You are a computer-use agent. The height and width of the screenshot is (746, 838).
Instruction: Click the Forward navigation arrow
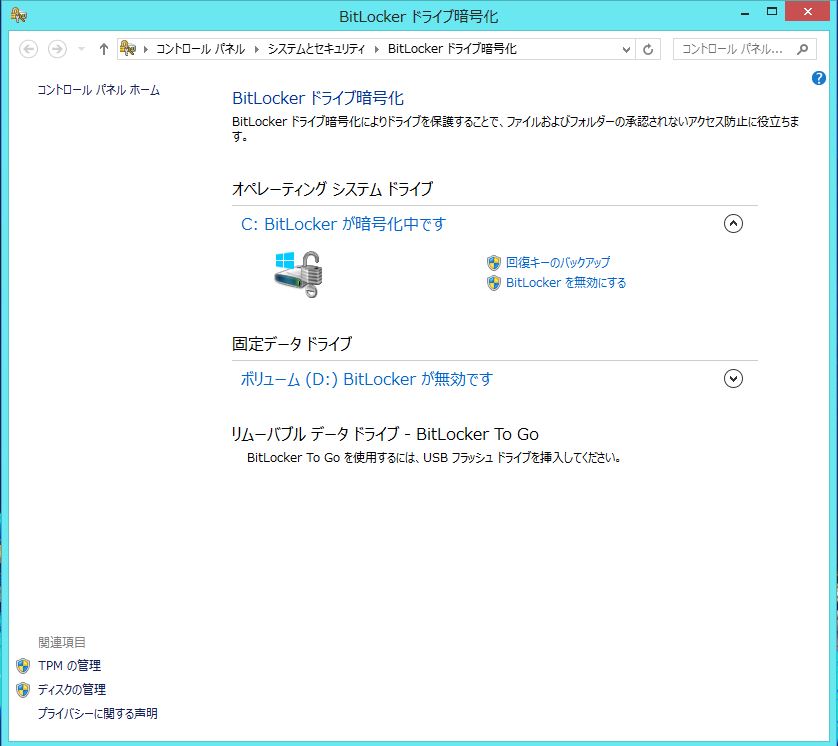(x=57, y=49)
